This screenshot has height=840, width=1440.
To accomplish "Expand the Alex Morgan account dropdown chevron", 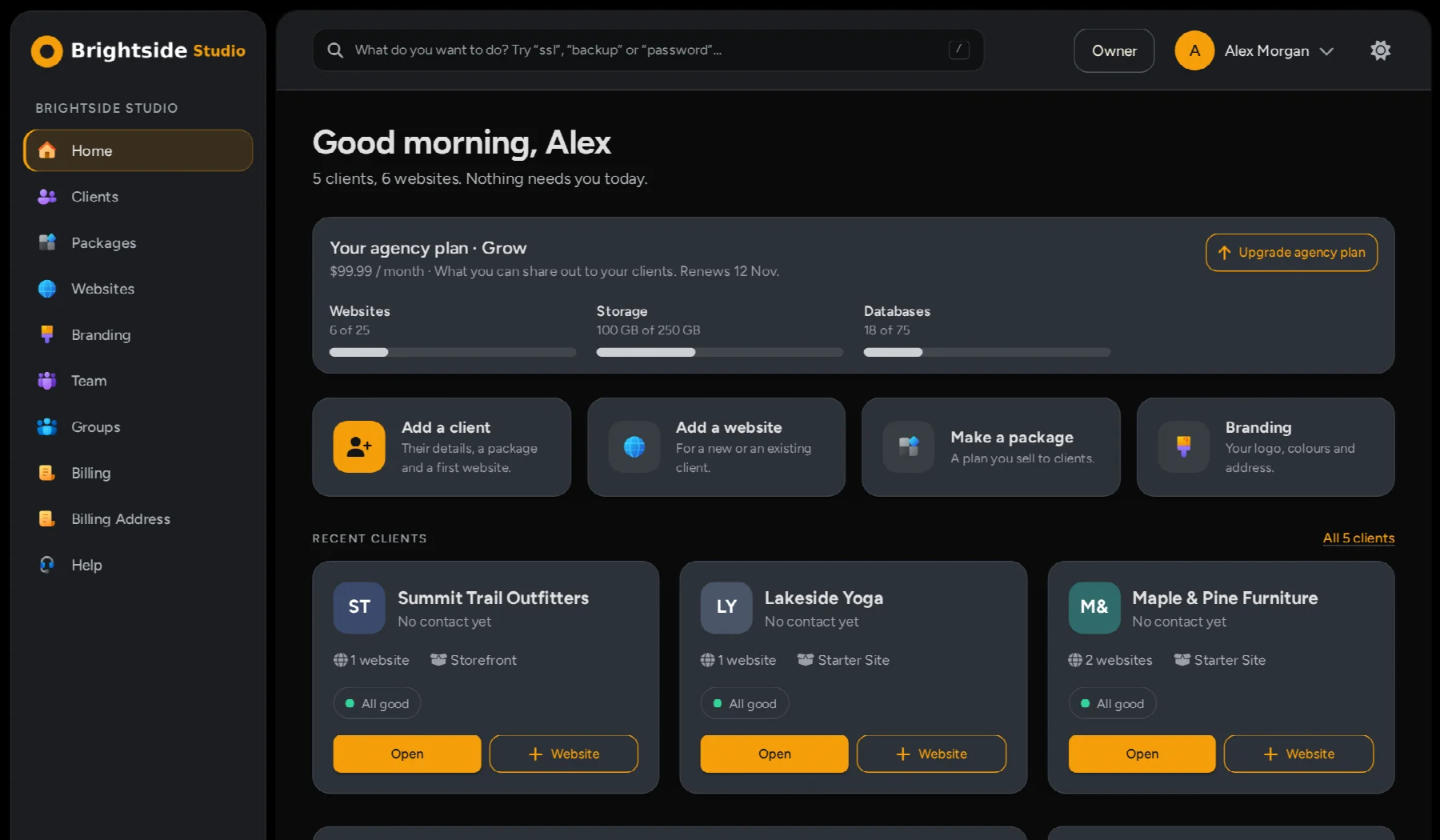I will 1326,51.
